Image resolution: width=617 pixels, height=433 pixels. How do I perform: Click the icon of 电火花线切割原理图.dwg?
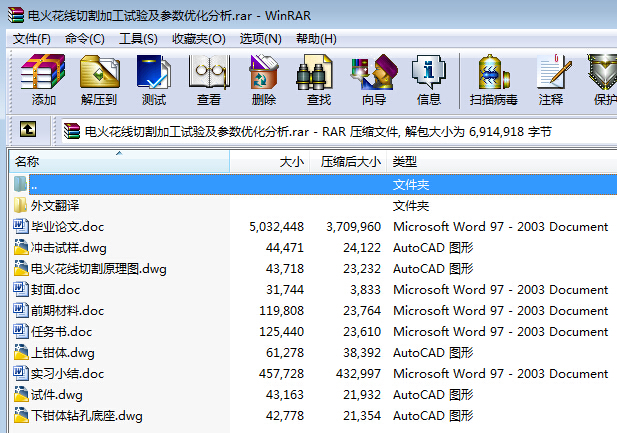click(21, 268)
